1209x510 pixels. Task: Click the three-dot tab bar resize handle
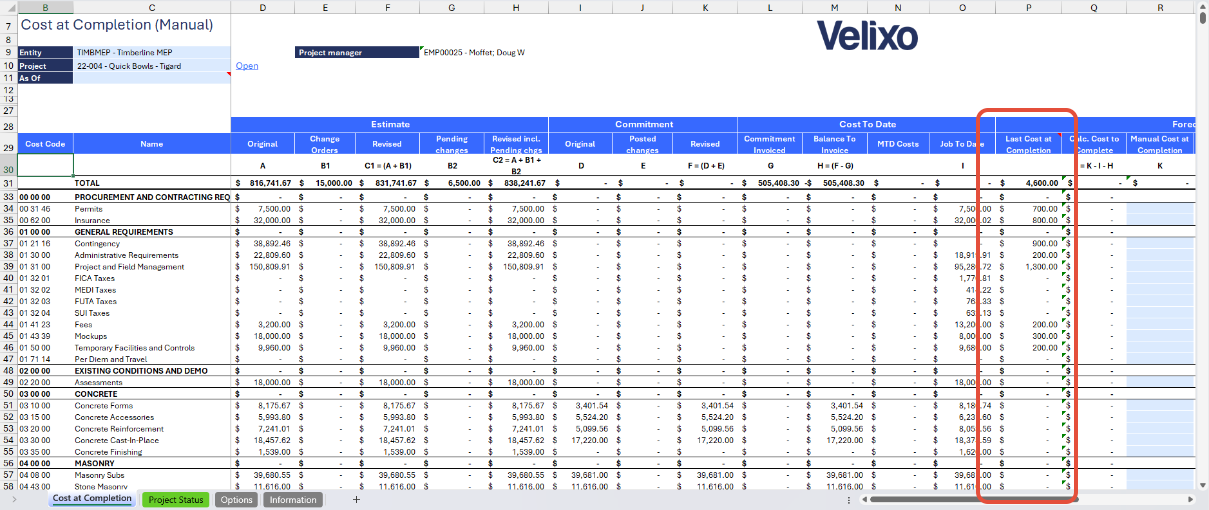tap(849, 499)
